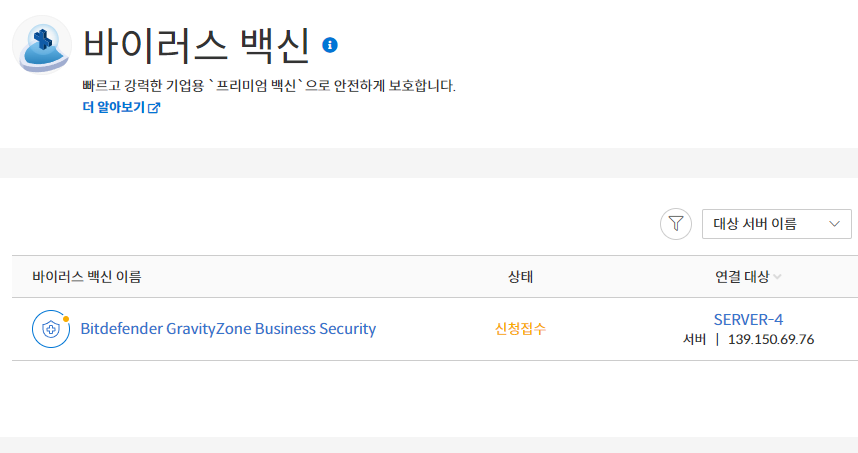Click the 연결 대상 column header
This screenshot has width=858, height=453.
pos(742,277)
